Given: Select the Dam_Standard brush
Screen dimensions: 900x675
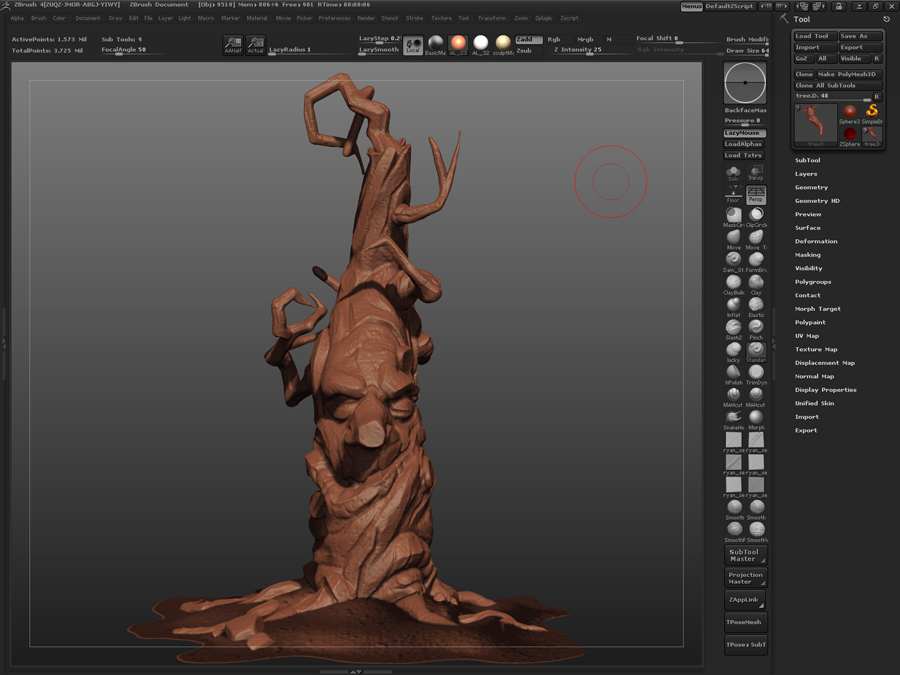Looking at the screenshot, I should pos(734,262).
